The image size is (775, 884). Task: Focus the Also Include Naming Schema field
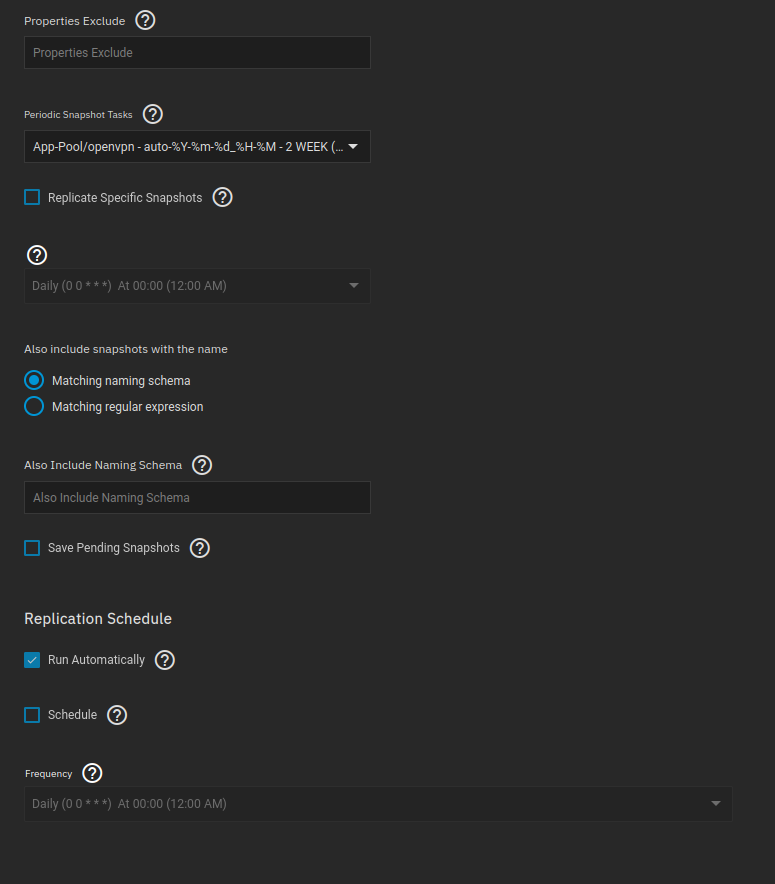pos(197,498)
